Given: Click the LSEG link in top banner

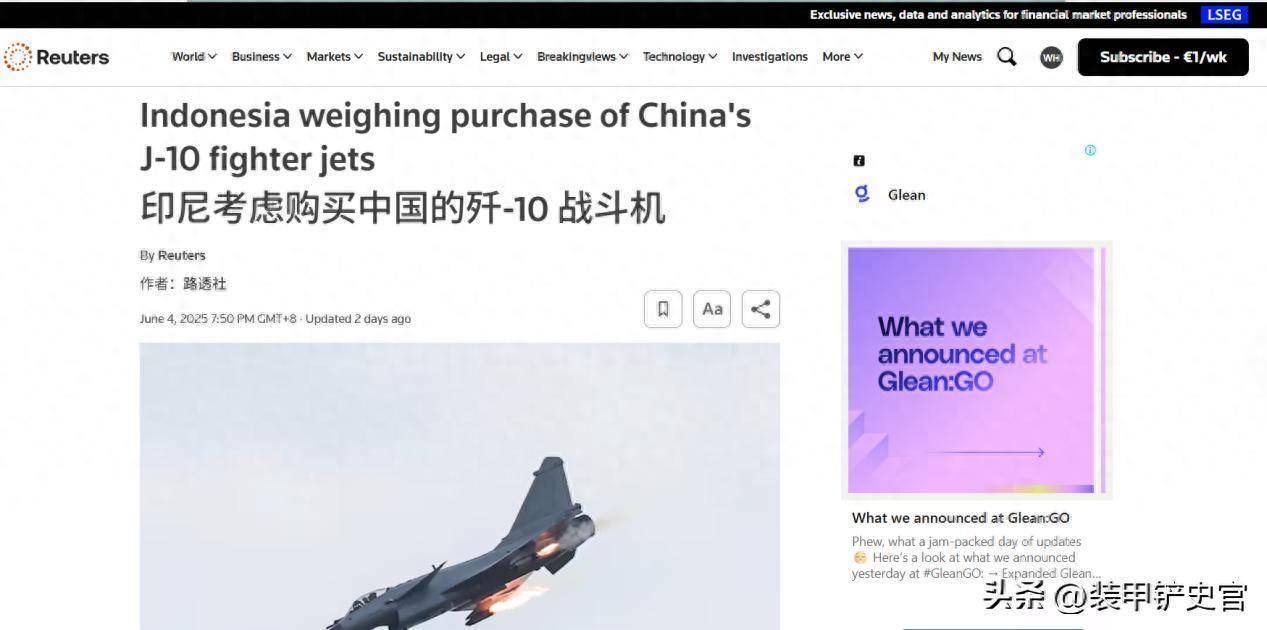Looking at the screenshot, I should 1224,14.
